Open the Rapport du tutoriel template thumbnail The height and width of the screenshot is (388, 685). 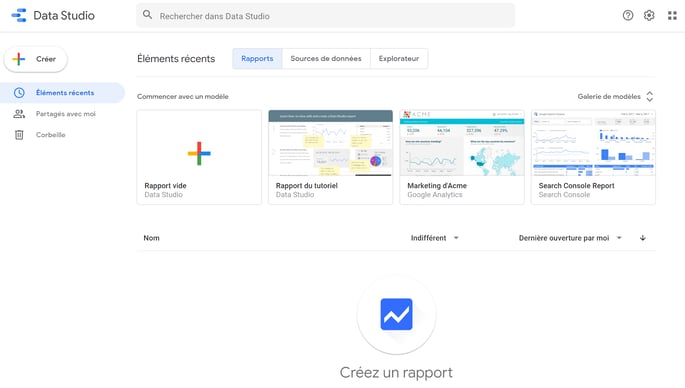pyautogui.click(x=331, y=143)
